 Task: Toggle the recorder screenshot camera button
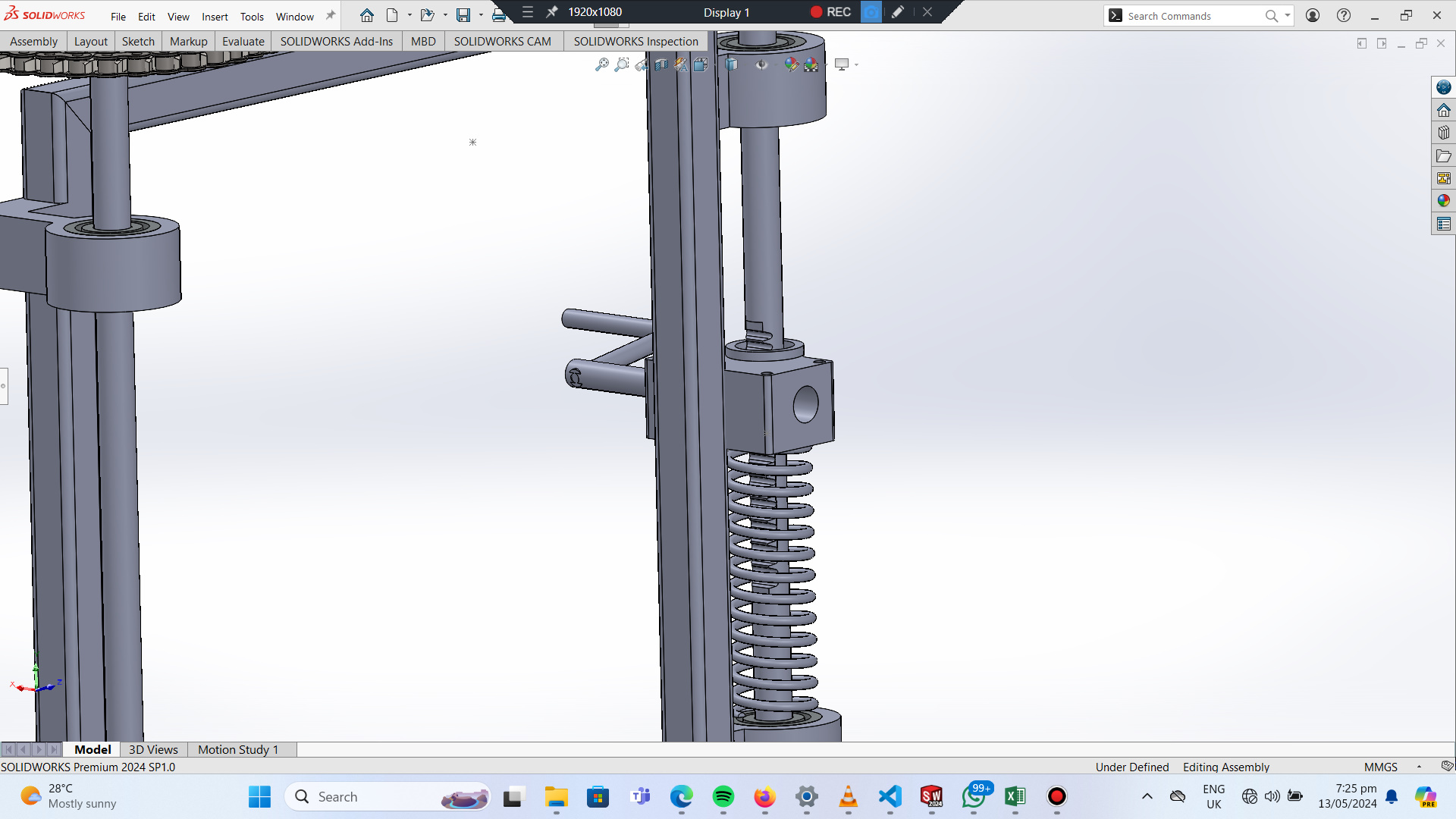(871, 12)
